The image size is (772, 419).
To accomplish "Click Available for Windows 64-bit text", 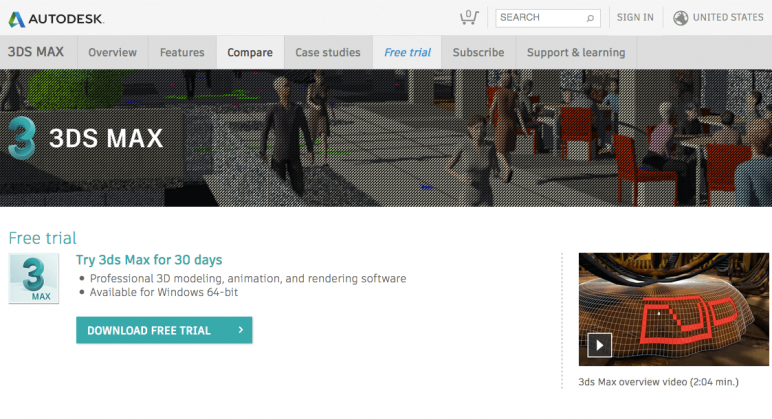I will pyautogui.click(x=164, y=292).
